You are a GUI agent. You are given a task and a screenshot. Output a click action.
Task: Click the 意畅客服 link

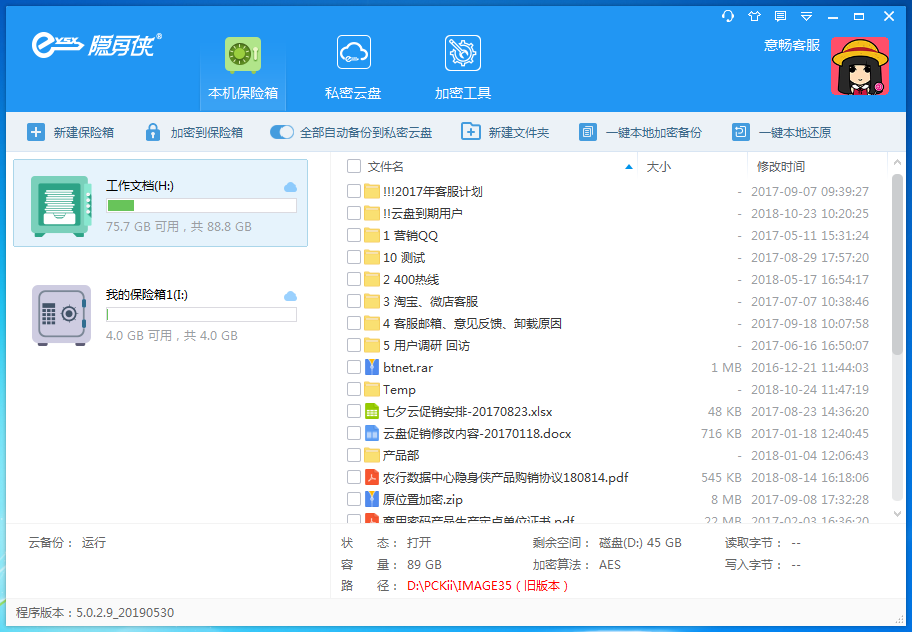point(791,44)
